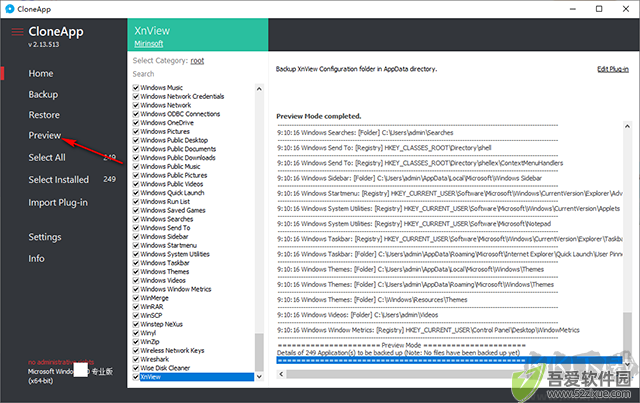Uncheck Windows Music checkbox
The width and height of the screenshot is (640, 403).
pos(136,87)
